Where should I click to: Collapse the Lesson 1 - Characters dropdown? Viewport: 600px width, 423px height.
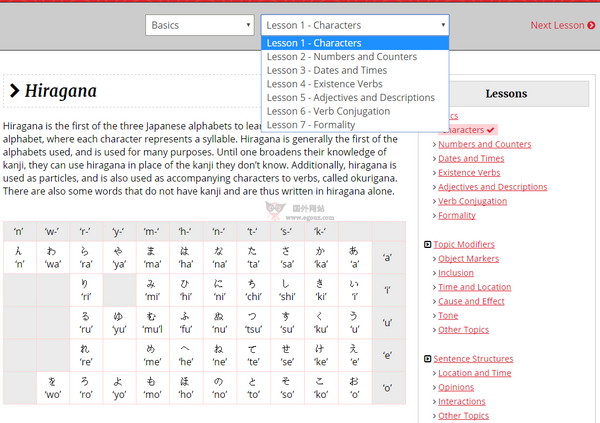point(354,25)
